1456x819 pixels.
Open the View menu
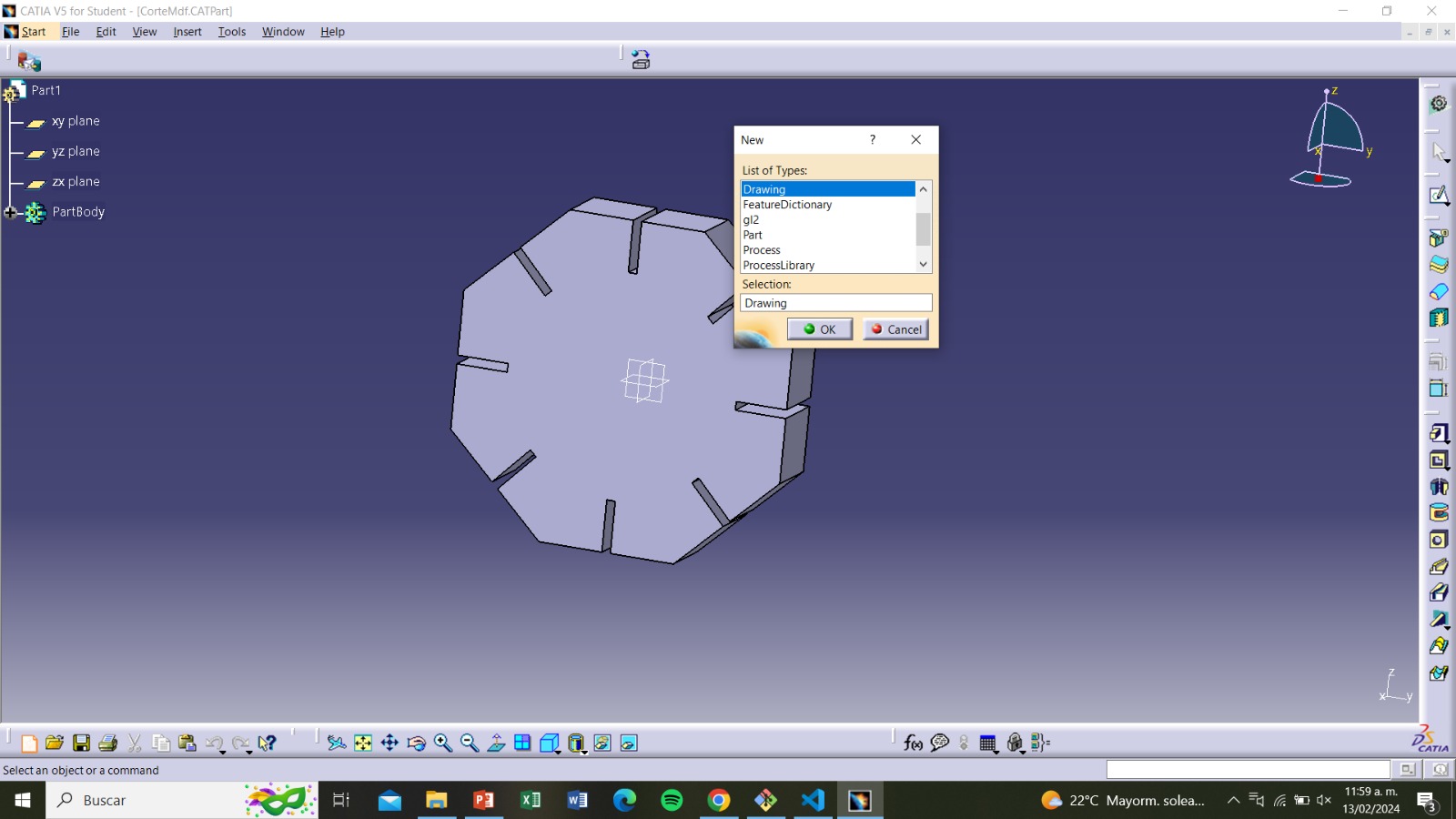coord(144,32)
